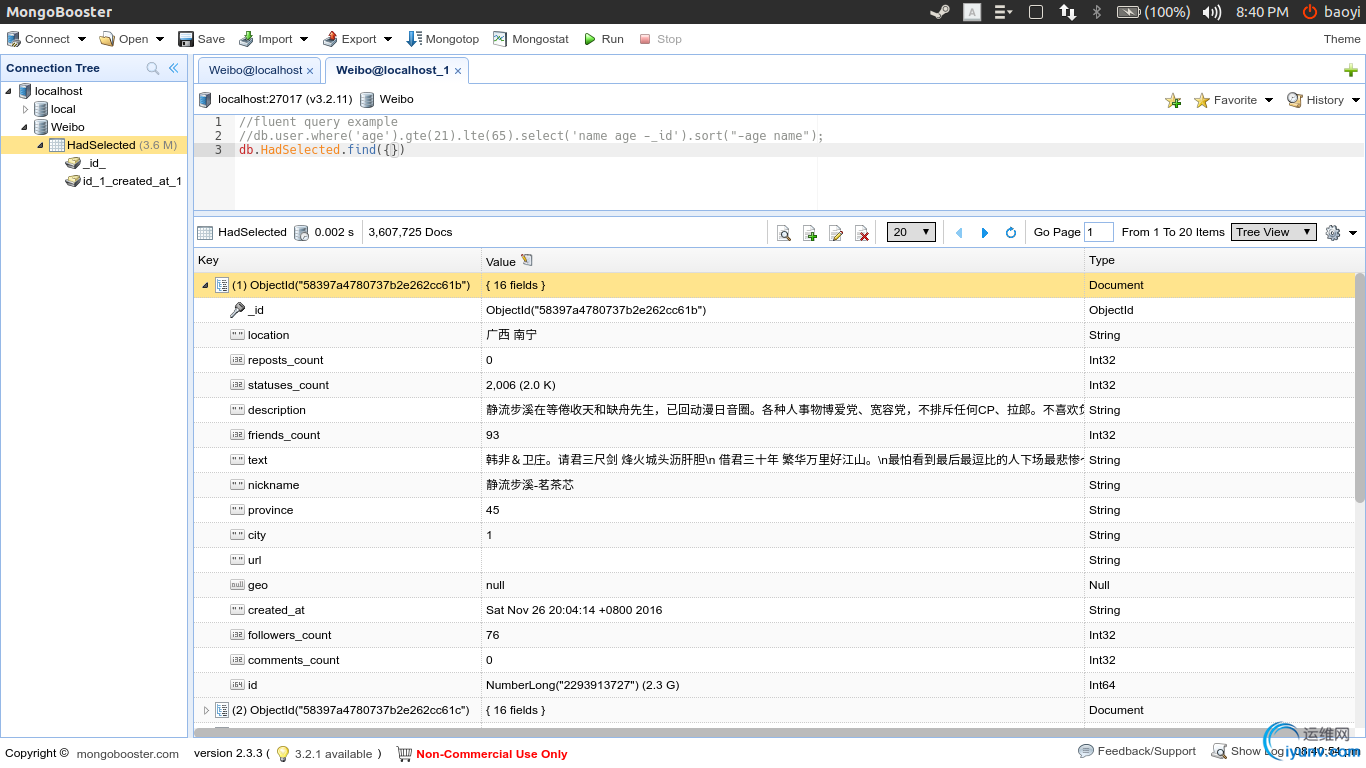Open the Theme option

[1342, 39]
